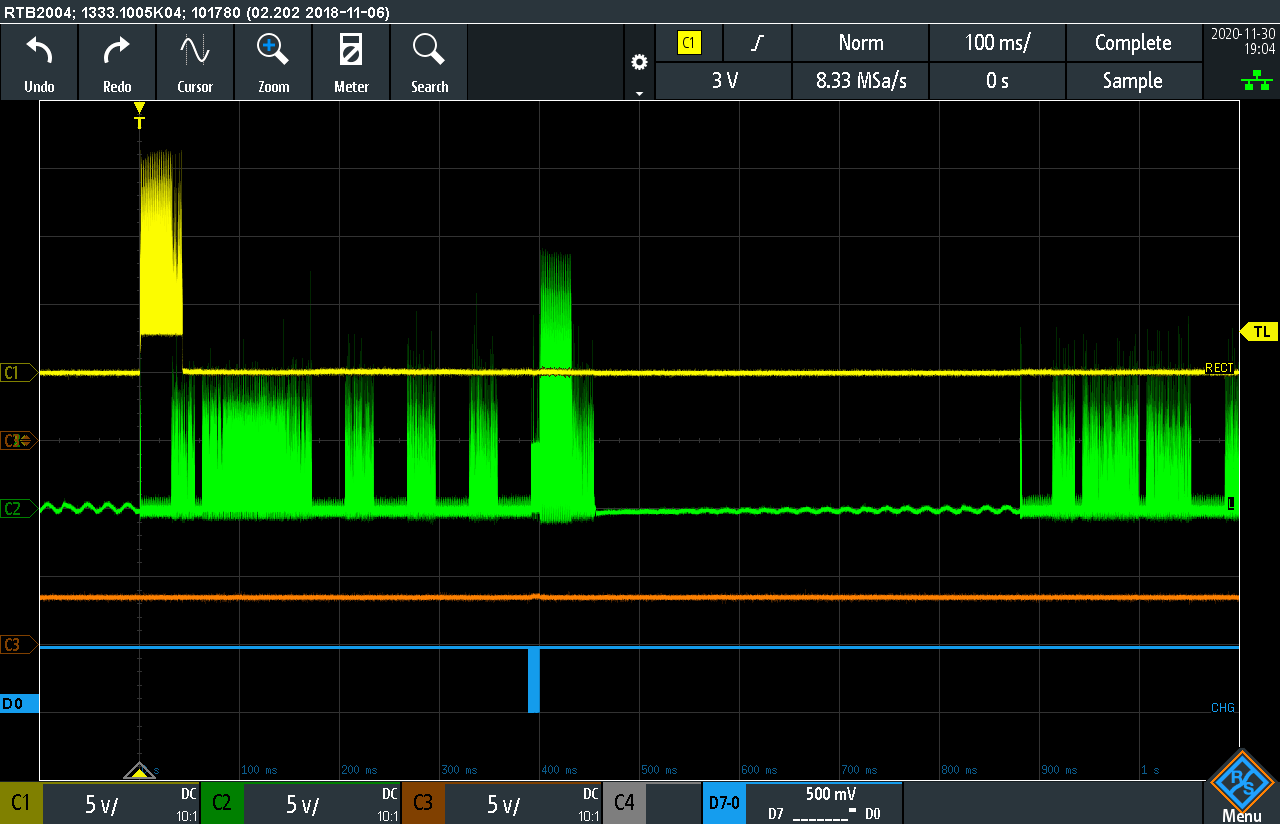This screenshot has width=1280, height=824.
Task: Click the date and time display
Action: coord(1243,41)
